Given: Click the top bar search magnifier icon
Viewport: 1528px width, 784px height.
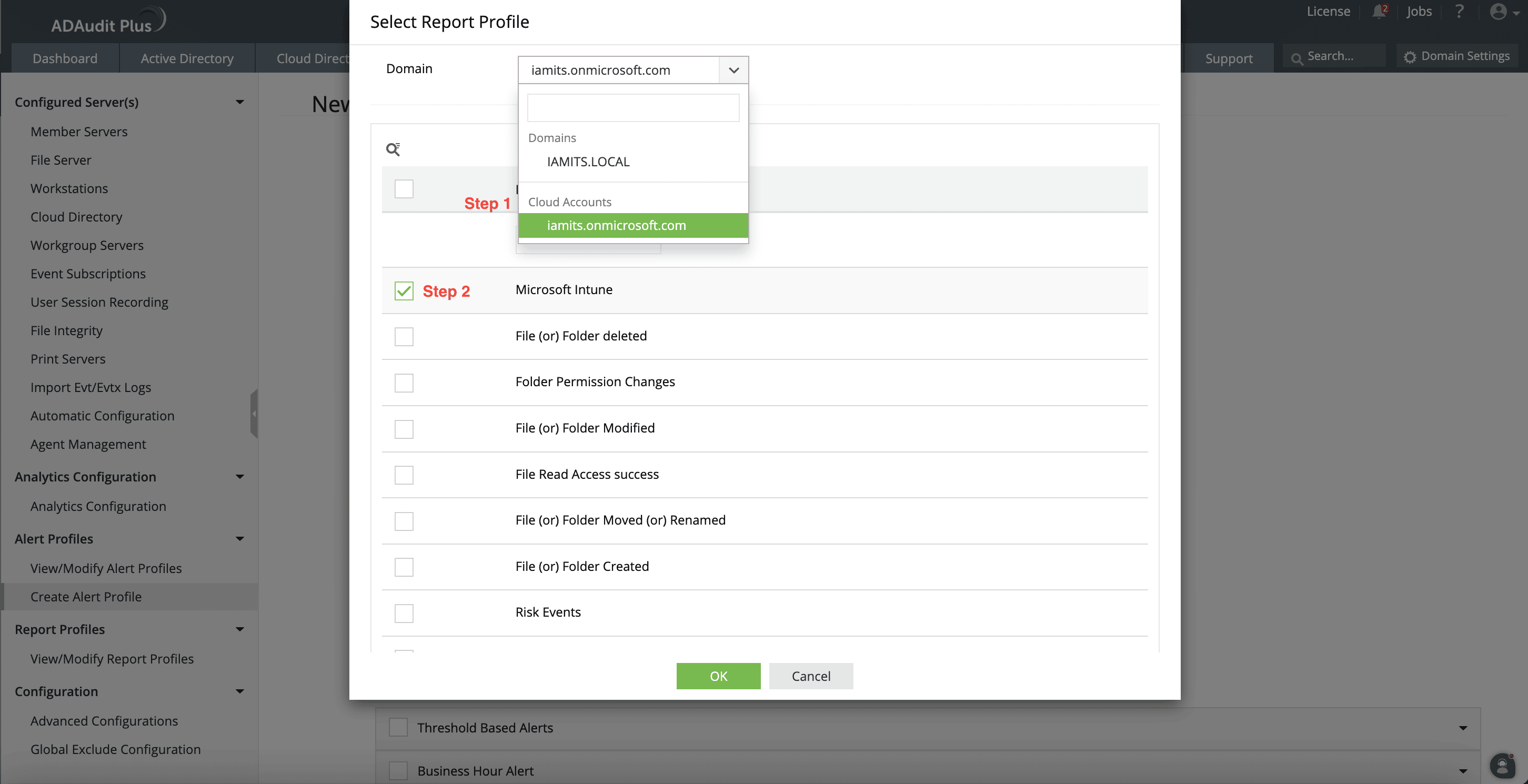Looking at the screenshot, I should (1296, 58).
